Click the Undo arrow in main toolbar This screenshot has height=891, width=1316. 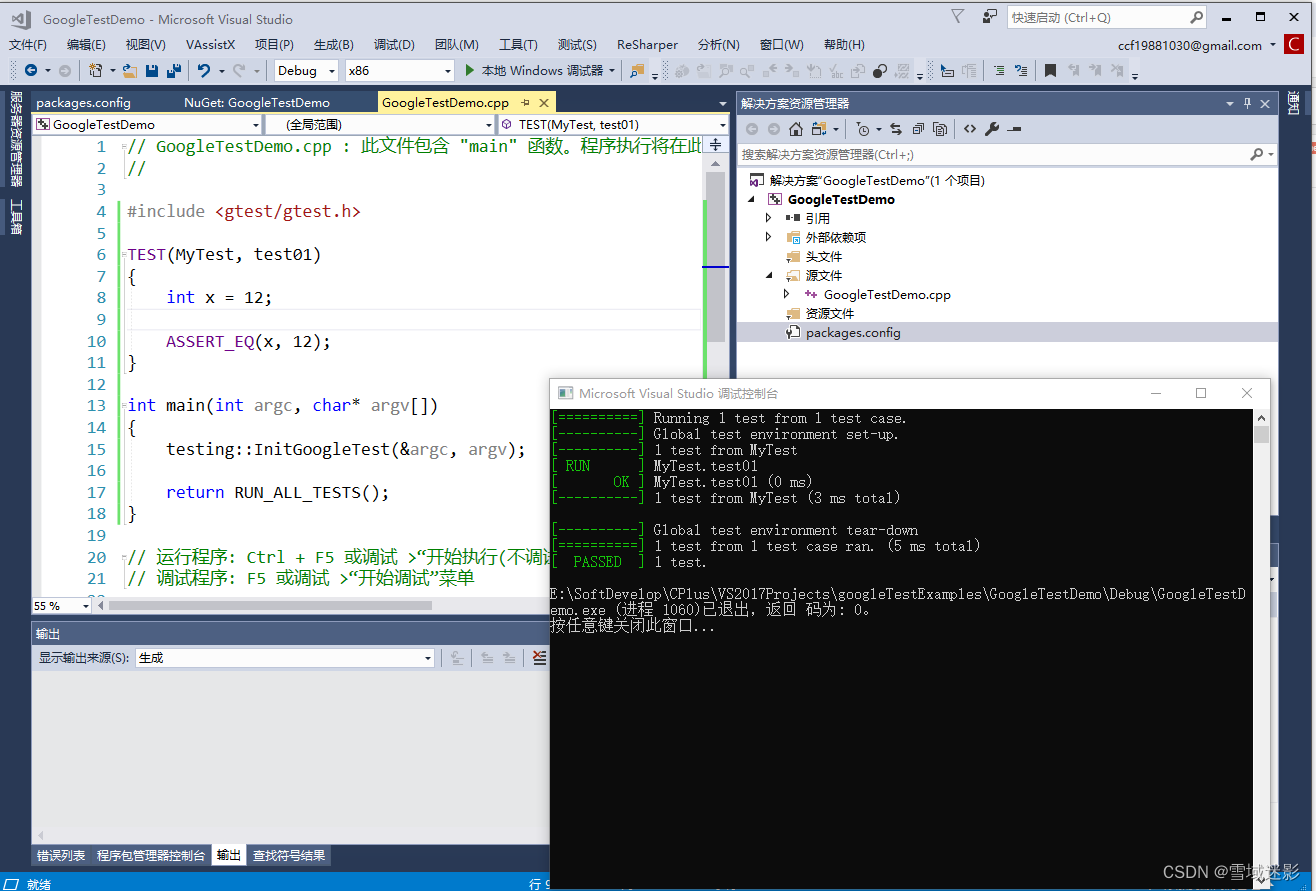point(203,70)
